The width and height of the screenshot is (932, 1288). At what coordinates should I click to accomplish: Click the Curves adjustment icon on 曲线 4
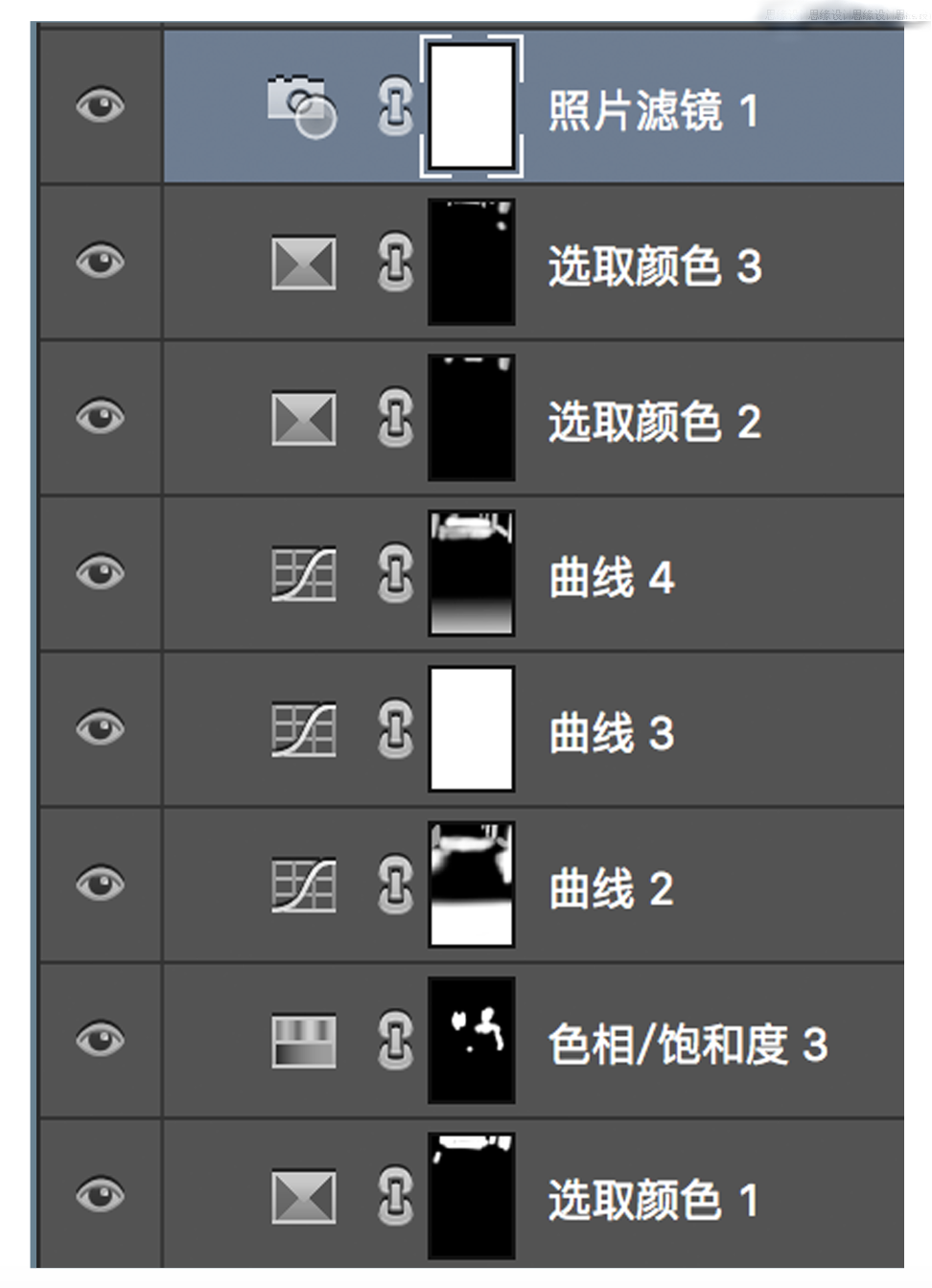click(304, 574)
